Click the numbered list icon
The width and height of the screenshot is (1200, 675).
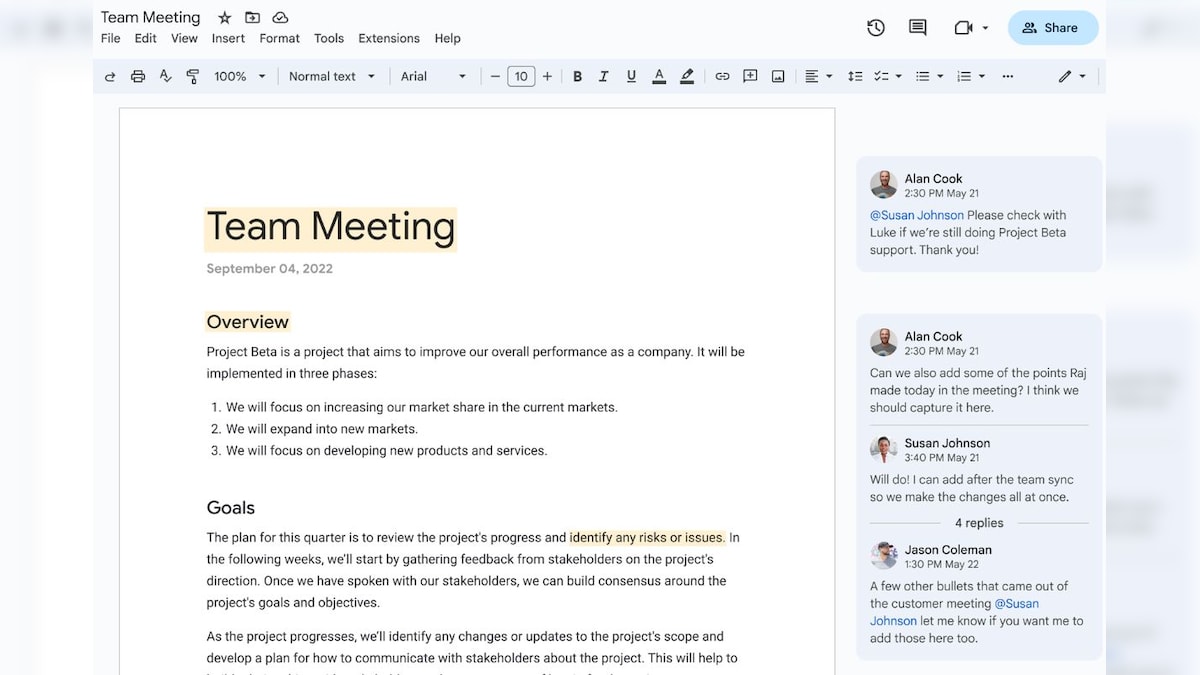964,76
